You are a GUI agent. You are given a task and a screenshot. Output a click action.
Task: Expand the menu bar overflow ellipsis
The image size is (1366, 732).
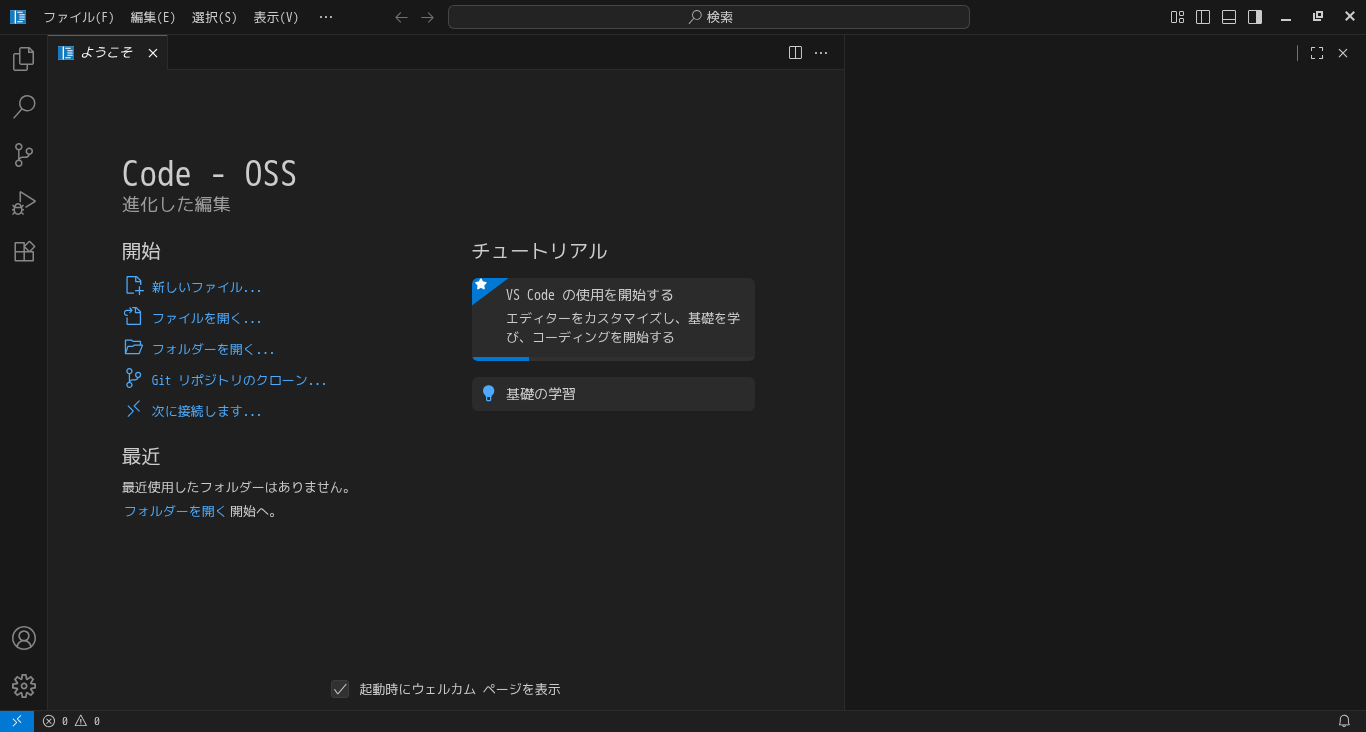click(326, 17)
